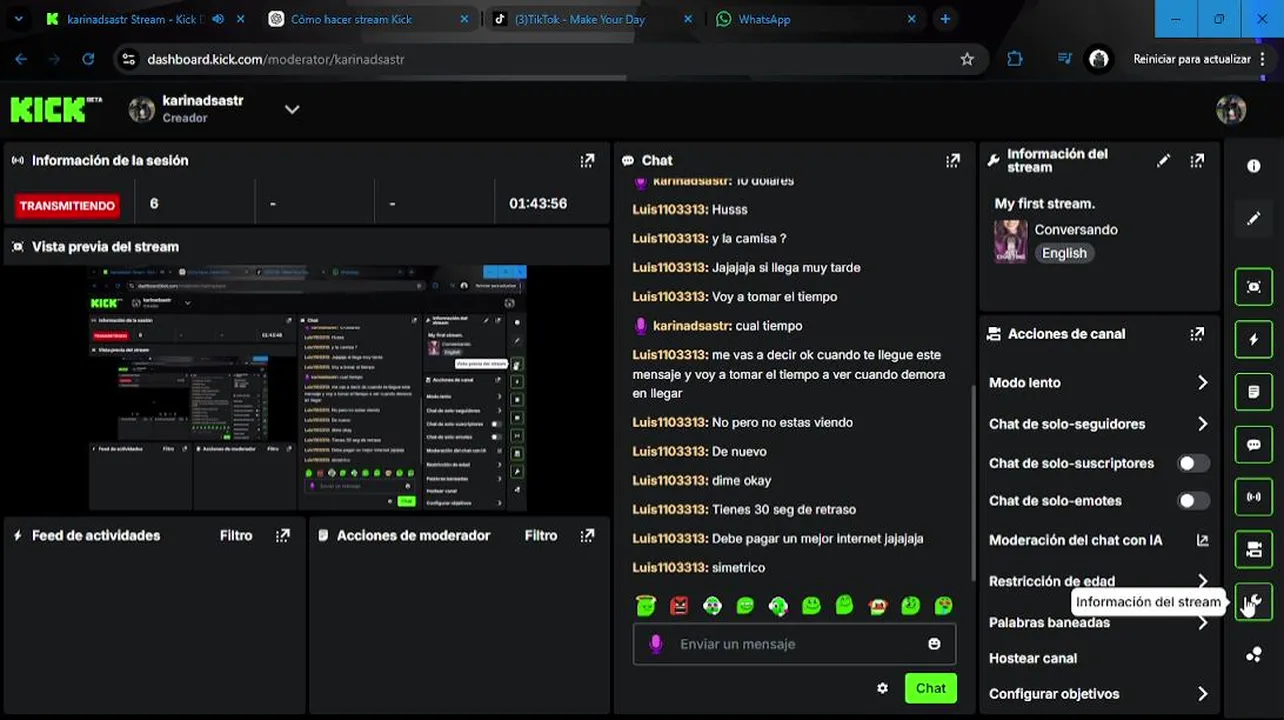Insert the red angry emote

679,605
